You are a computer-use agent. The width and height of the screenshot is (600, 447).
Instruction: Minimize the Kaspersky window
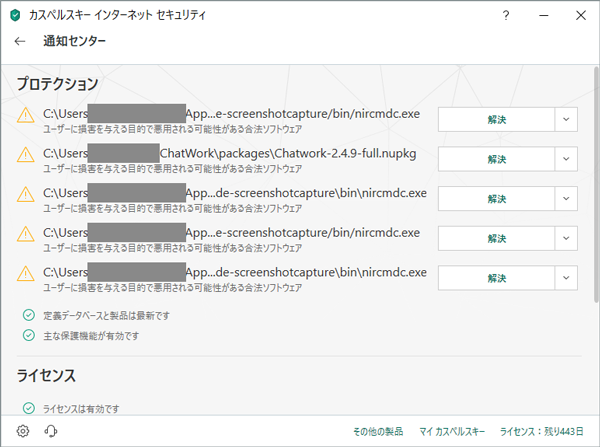tap(544, 15)
